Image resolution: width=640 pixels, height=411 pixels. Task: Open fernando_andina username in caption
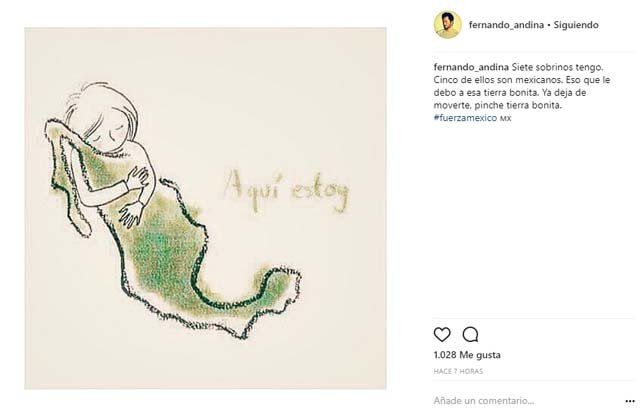click(x=471, y=67)
